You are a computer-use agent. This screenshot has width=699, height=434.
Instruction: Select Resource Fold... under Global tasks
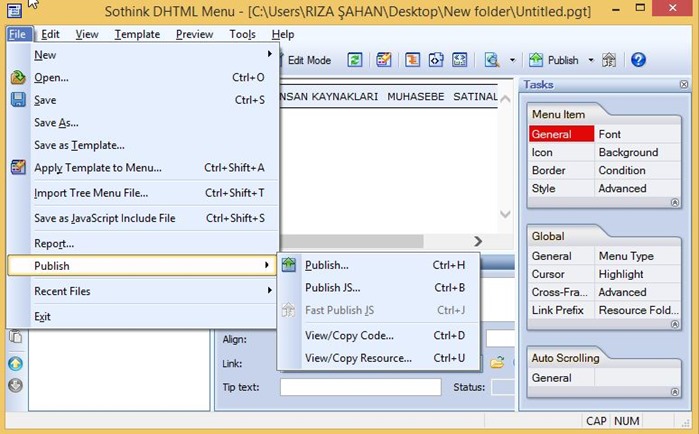637,310
